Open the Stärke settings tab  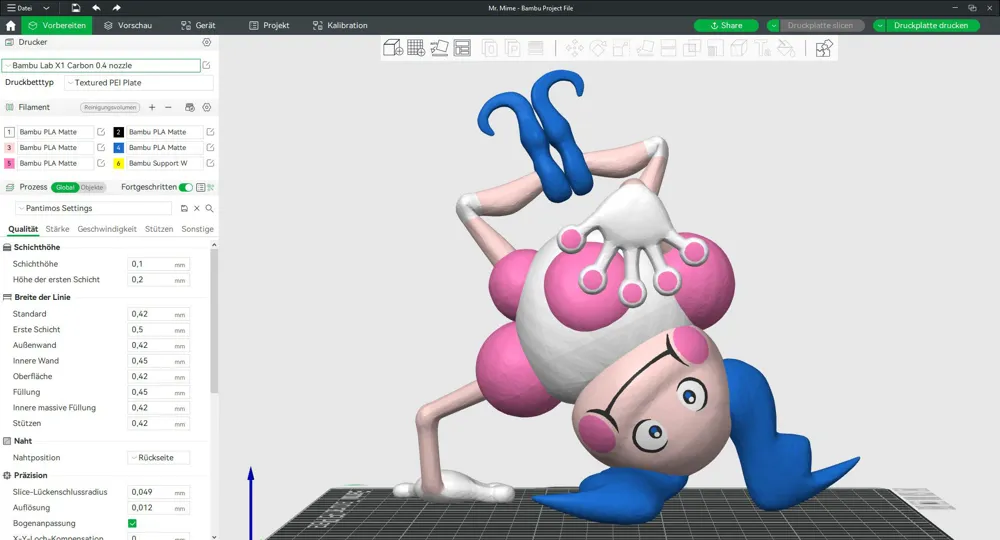[x=57, y=229]
